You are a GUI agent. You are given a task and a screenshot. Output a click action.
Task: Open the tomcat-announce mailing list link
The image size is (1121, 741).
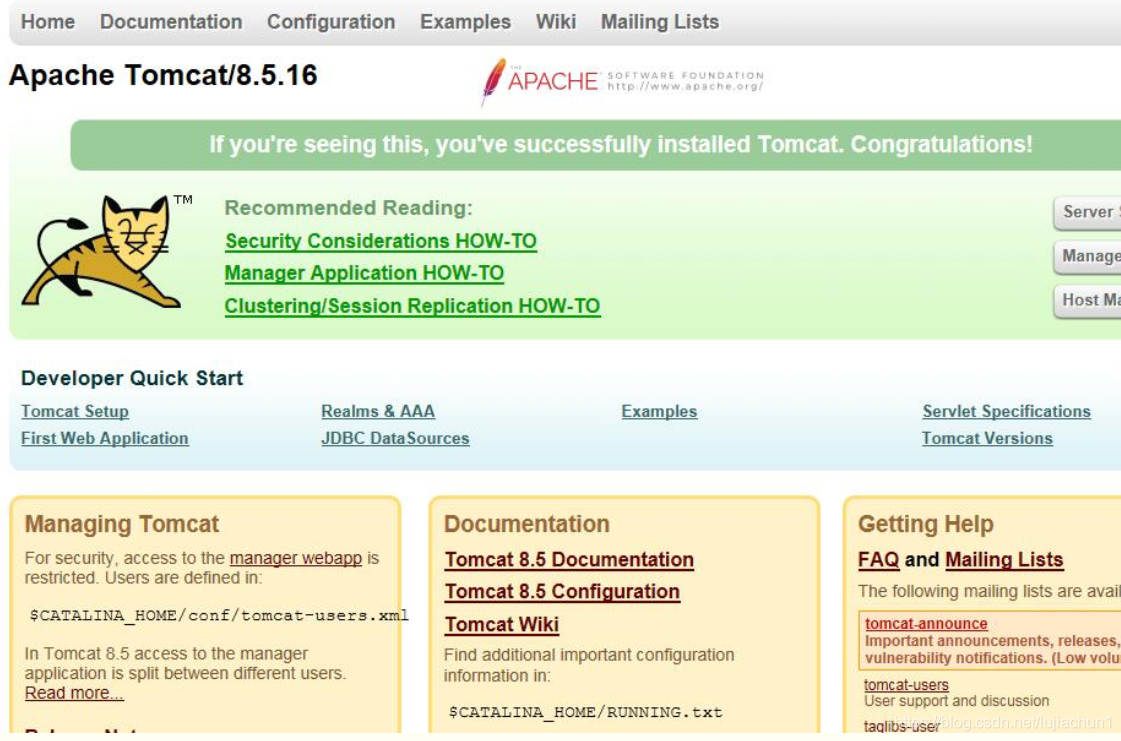tap(926, 624)
